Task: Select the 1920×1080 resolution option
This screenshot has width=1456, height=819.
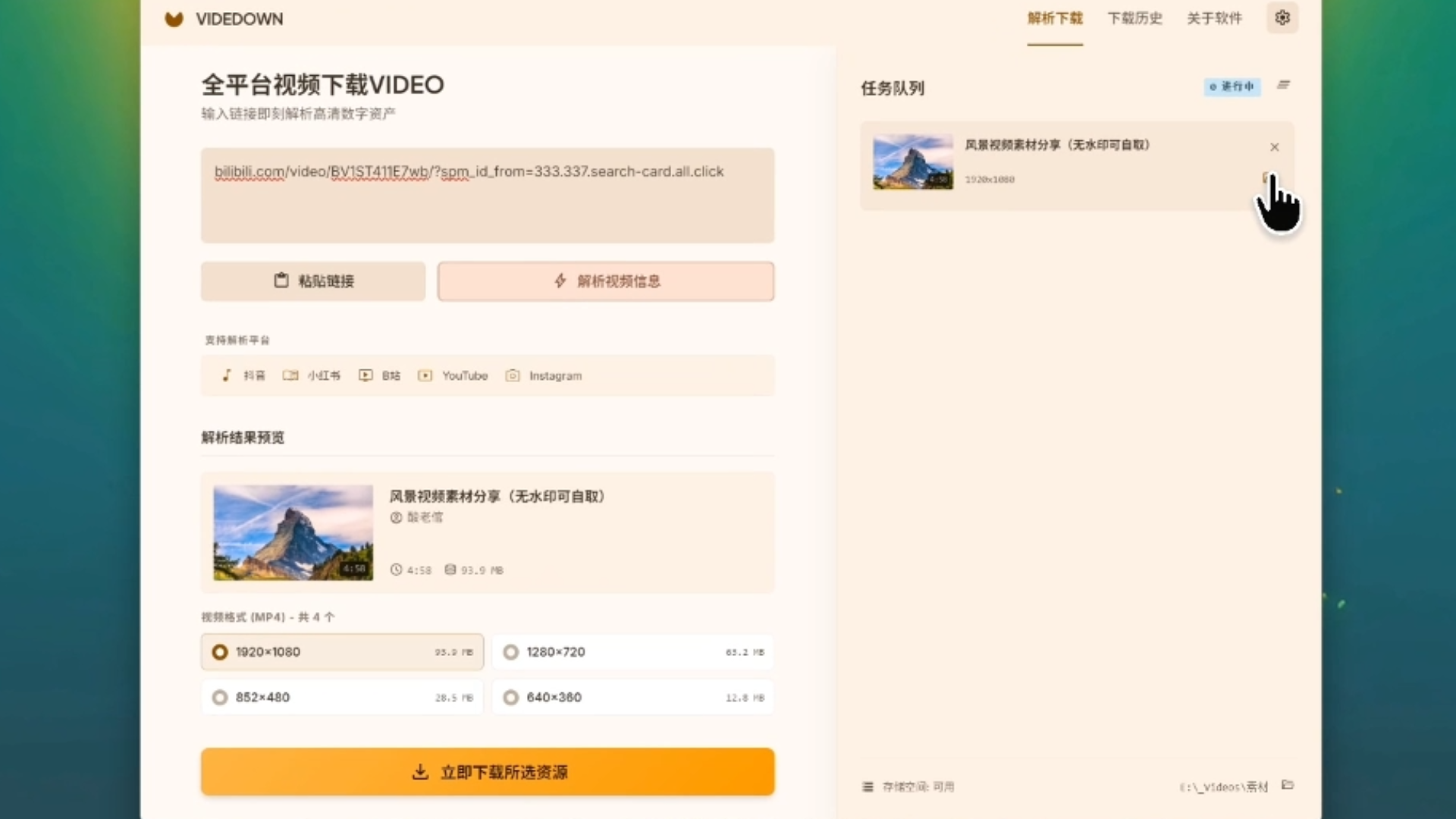Action: [x=342, y=652]
